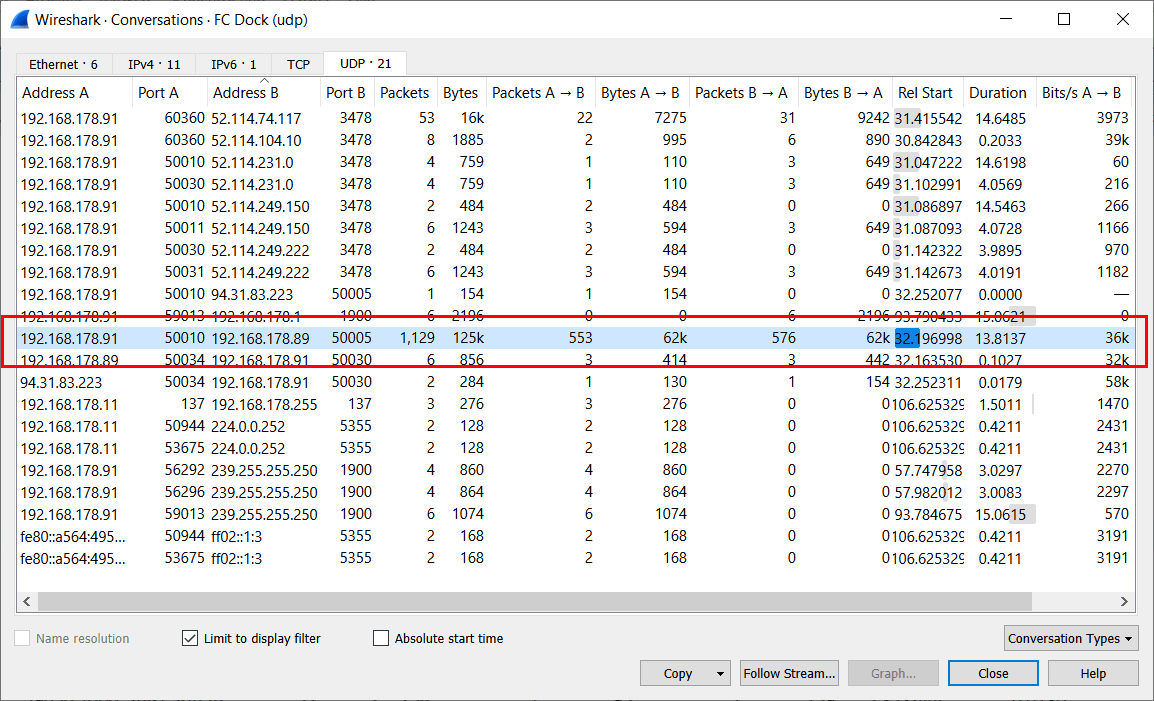Select the row with Port A 56296
This screenshot has height=701, width=1154.
(x=576, y=492)
